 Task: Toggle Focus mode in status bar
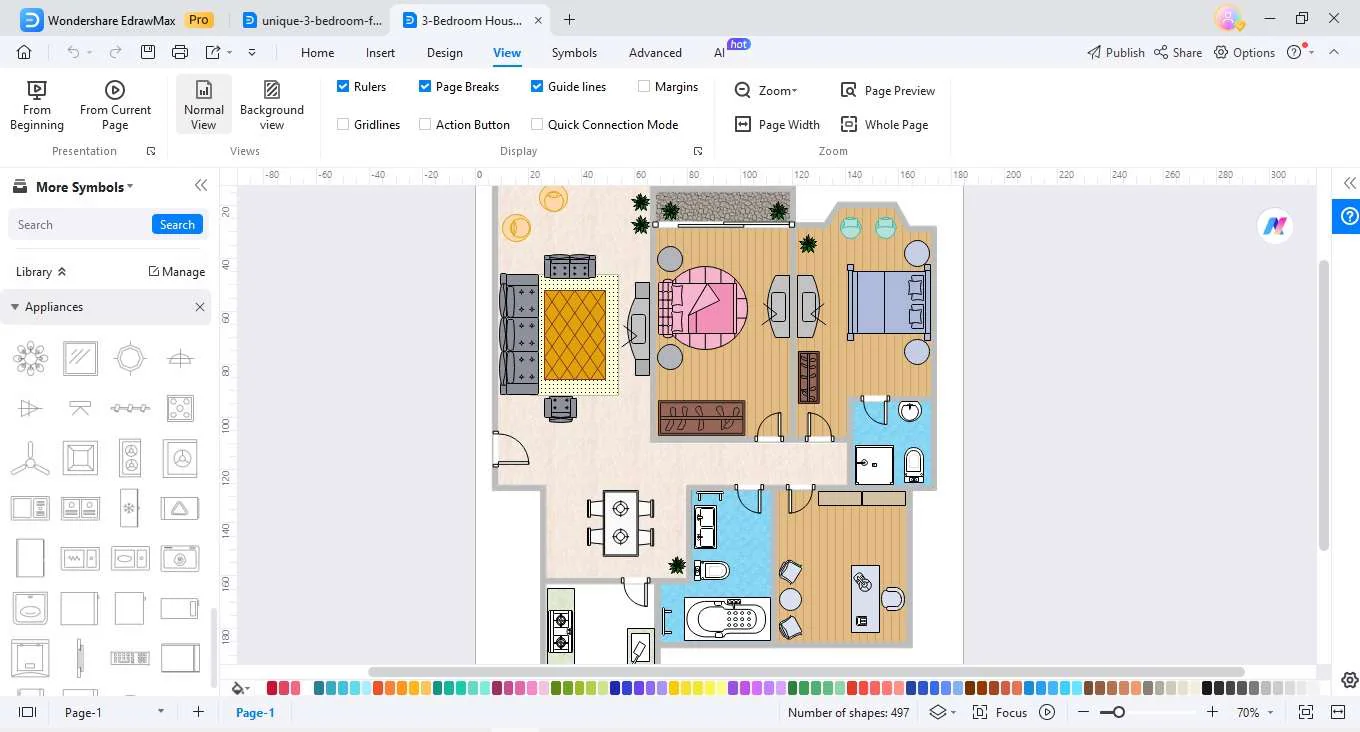tap(1000, 712)
